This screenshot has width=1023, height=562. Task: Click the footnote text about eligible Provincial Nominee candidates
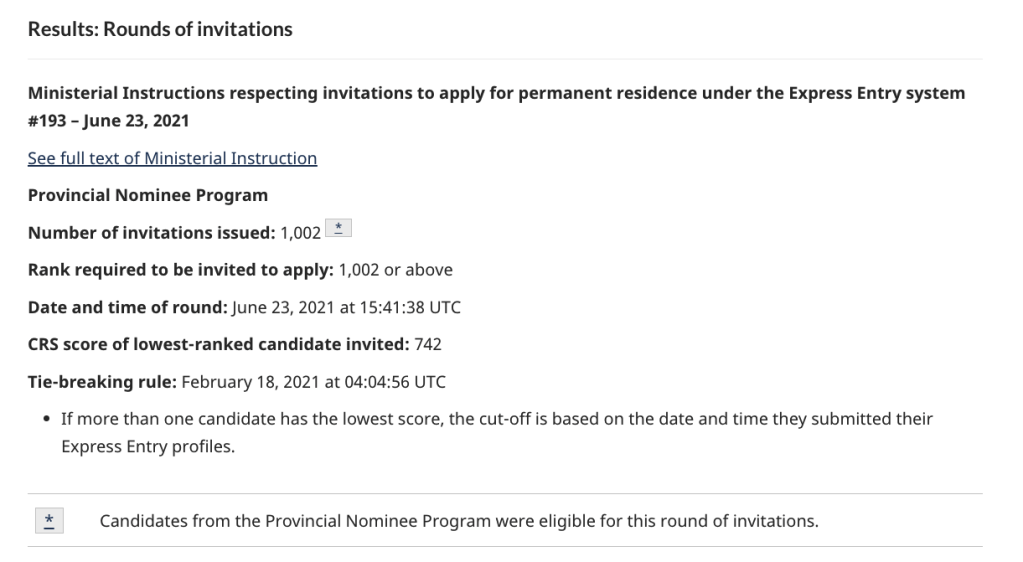(x=459, y=521)
